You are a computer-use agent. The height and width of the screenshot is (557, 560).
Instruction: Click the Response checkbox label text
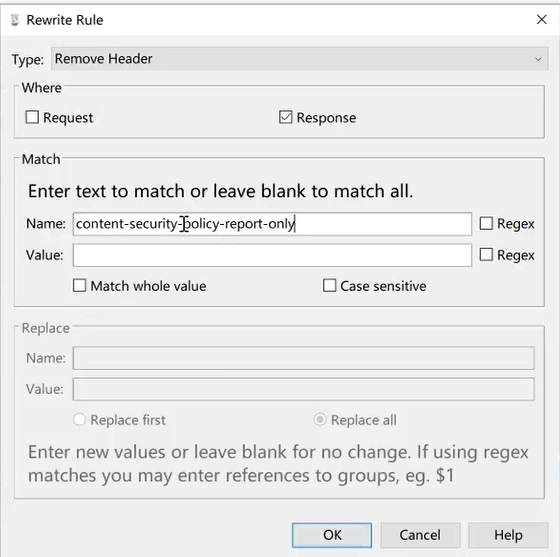pos(326,118)
